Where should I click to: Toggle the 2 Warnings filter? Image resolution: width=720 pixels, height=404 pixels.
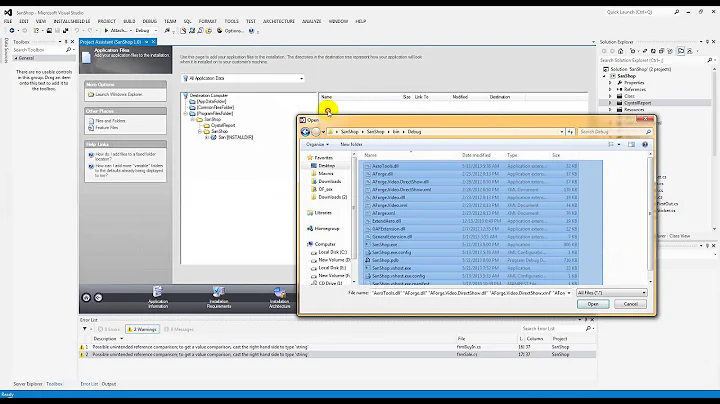142,329
